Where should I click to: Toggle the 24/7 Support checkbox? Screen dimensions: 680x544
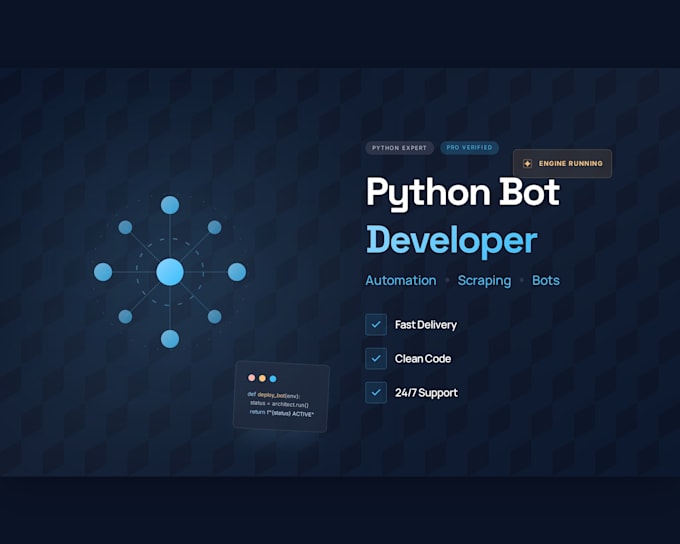point(376,393)
